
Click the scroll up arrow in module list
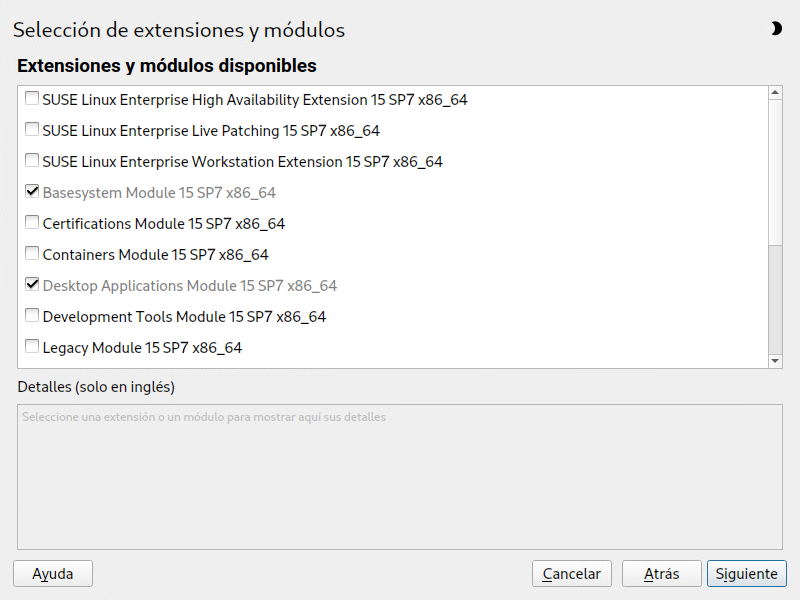pos(775,92)
